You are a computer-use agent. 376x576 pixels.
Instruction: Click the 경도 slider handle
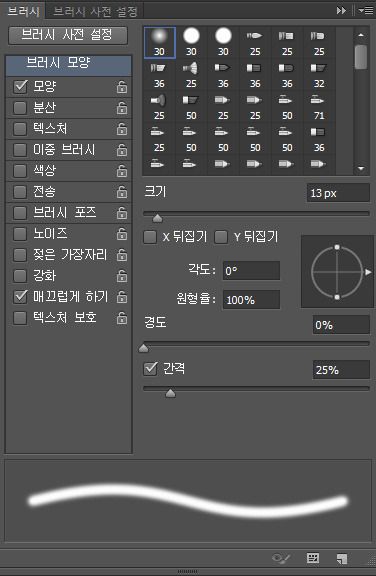(144, 348)
